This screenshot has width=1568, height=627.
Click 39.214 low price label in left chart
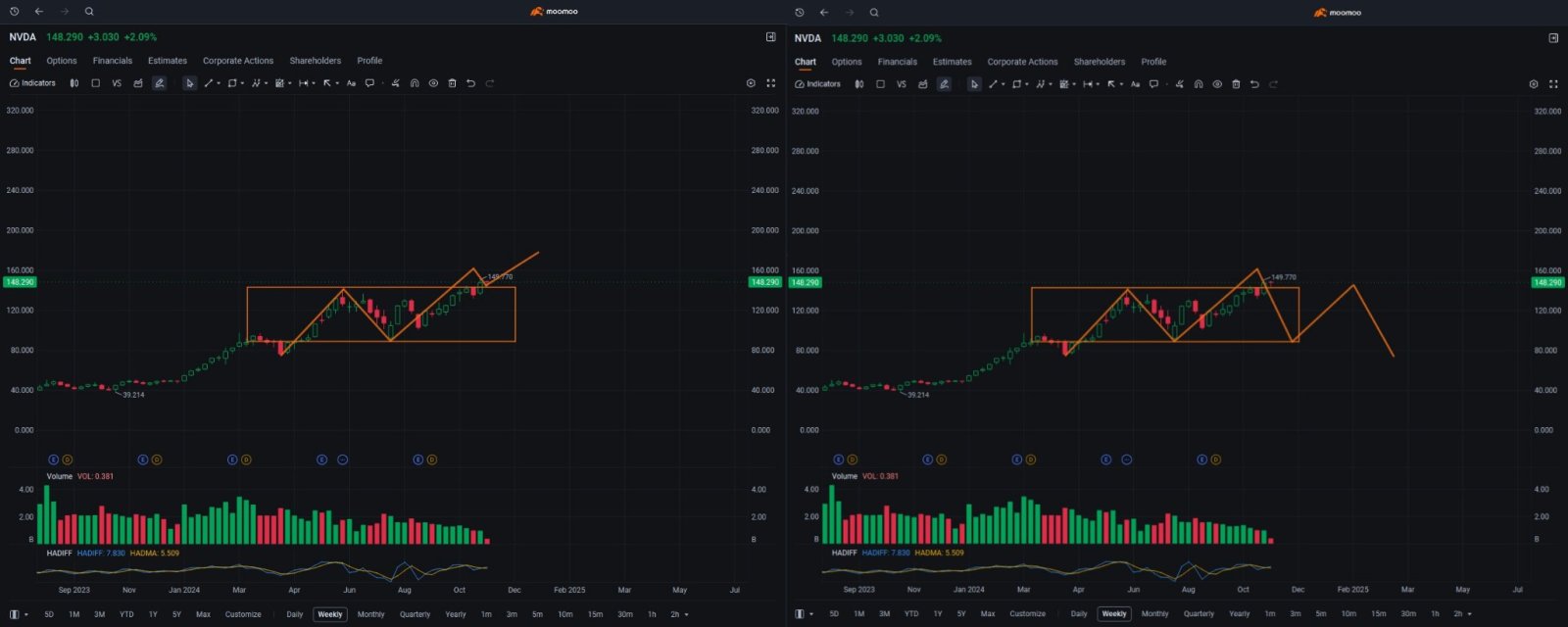coord(133,395)
